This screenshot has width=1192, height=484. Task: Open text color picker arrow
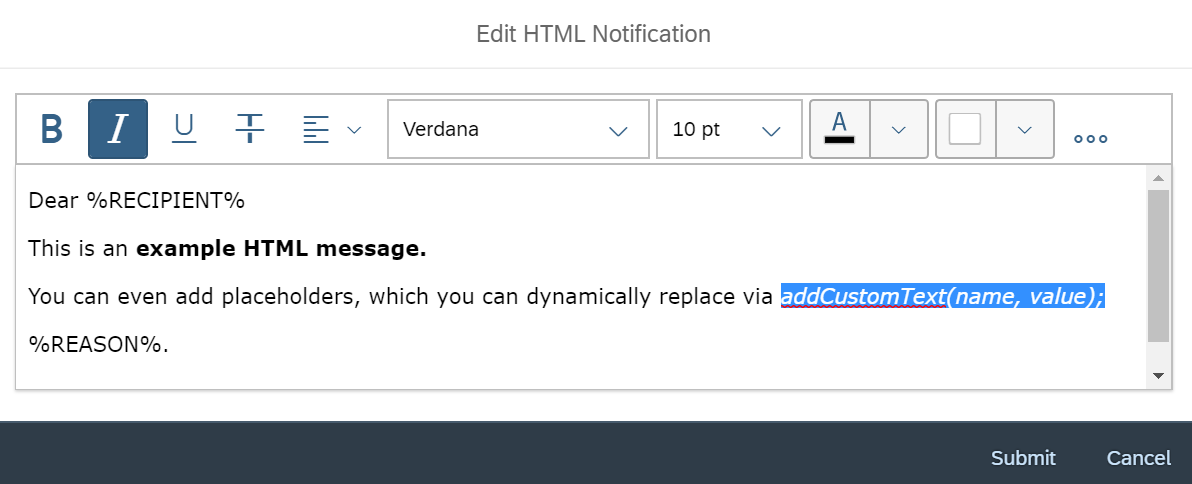tap(899, 129)
